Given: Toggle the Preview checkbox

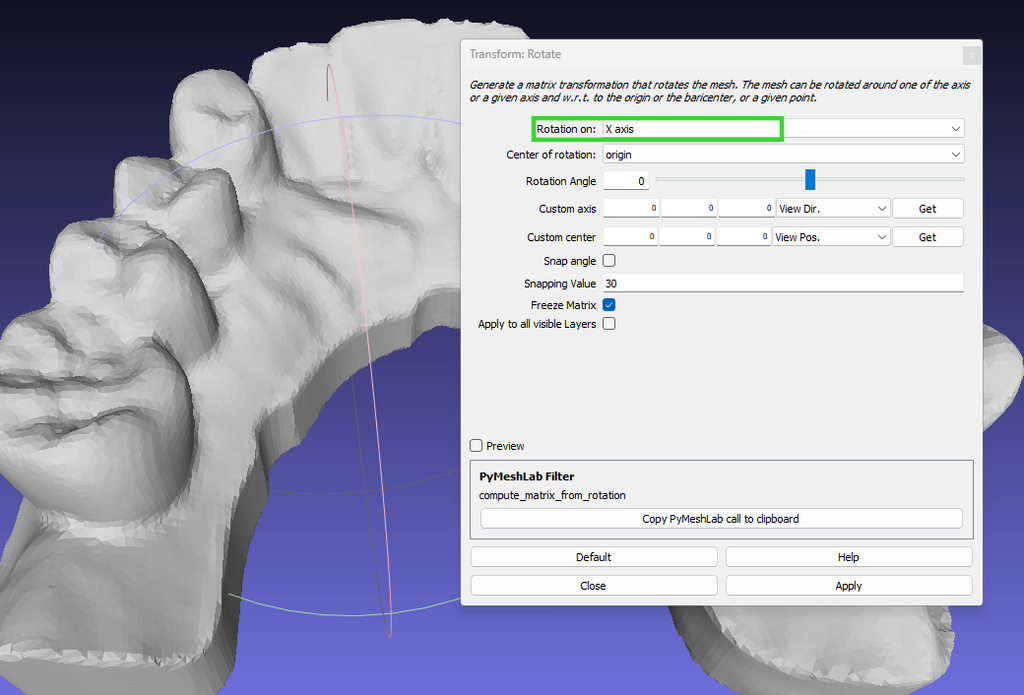Looking at the screenshot, I should click(x=476, y=446).
